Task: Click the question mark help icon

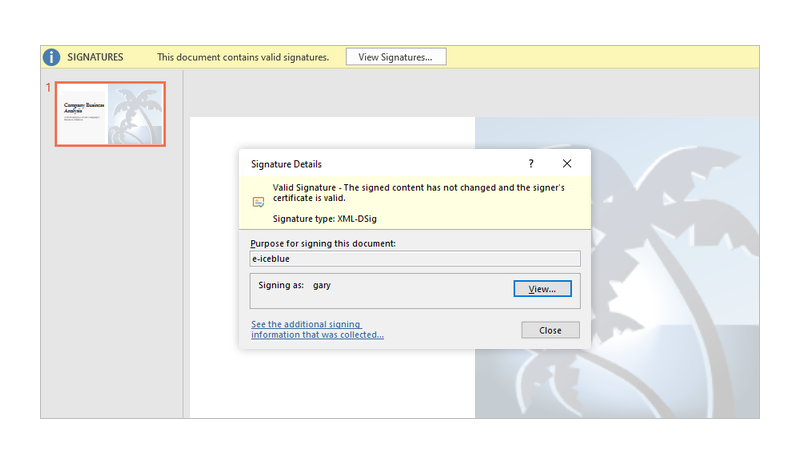Action: [530, 163]
